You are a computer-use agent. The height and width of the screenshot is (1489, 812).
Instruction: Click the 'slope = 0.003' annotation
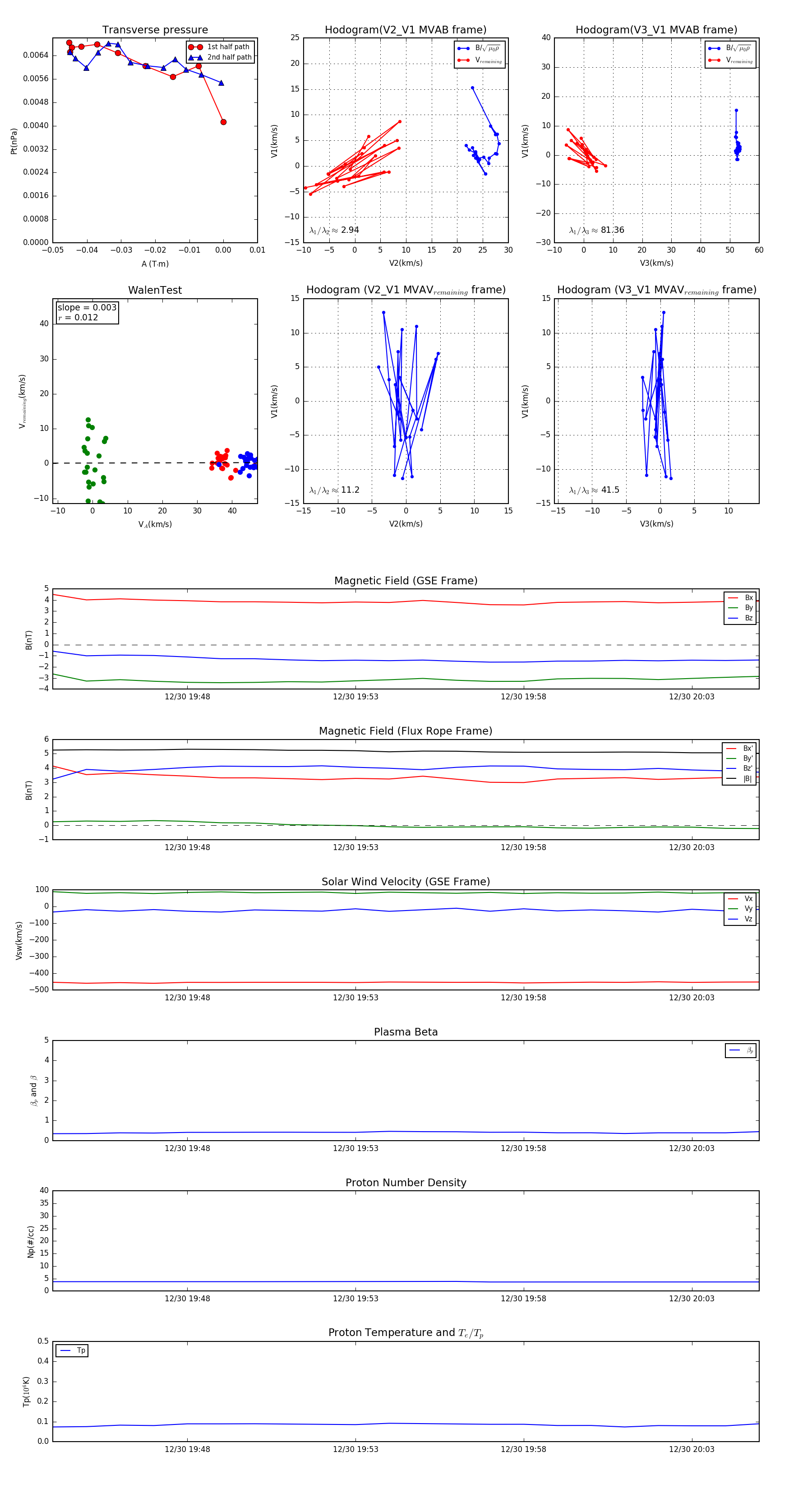point(87,308)
